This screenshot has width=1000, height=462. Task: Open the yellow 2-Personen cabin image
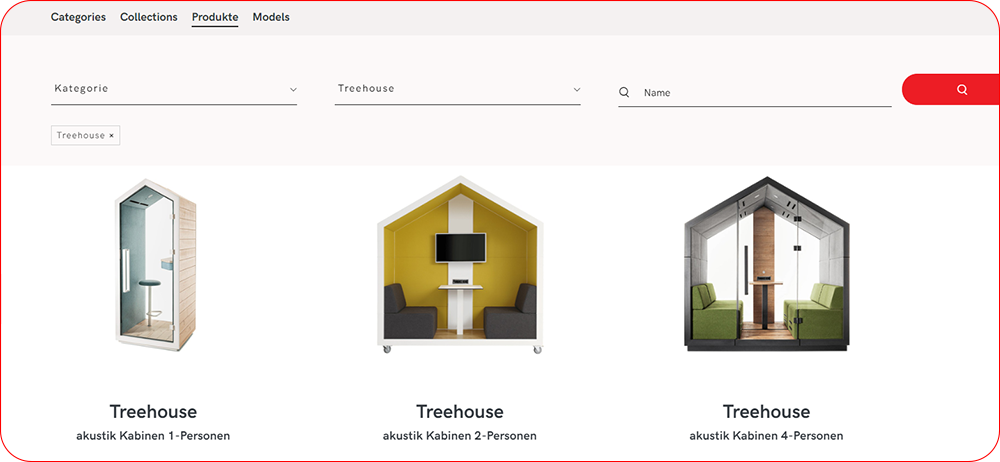click(460, 265)
